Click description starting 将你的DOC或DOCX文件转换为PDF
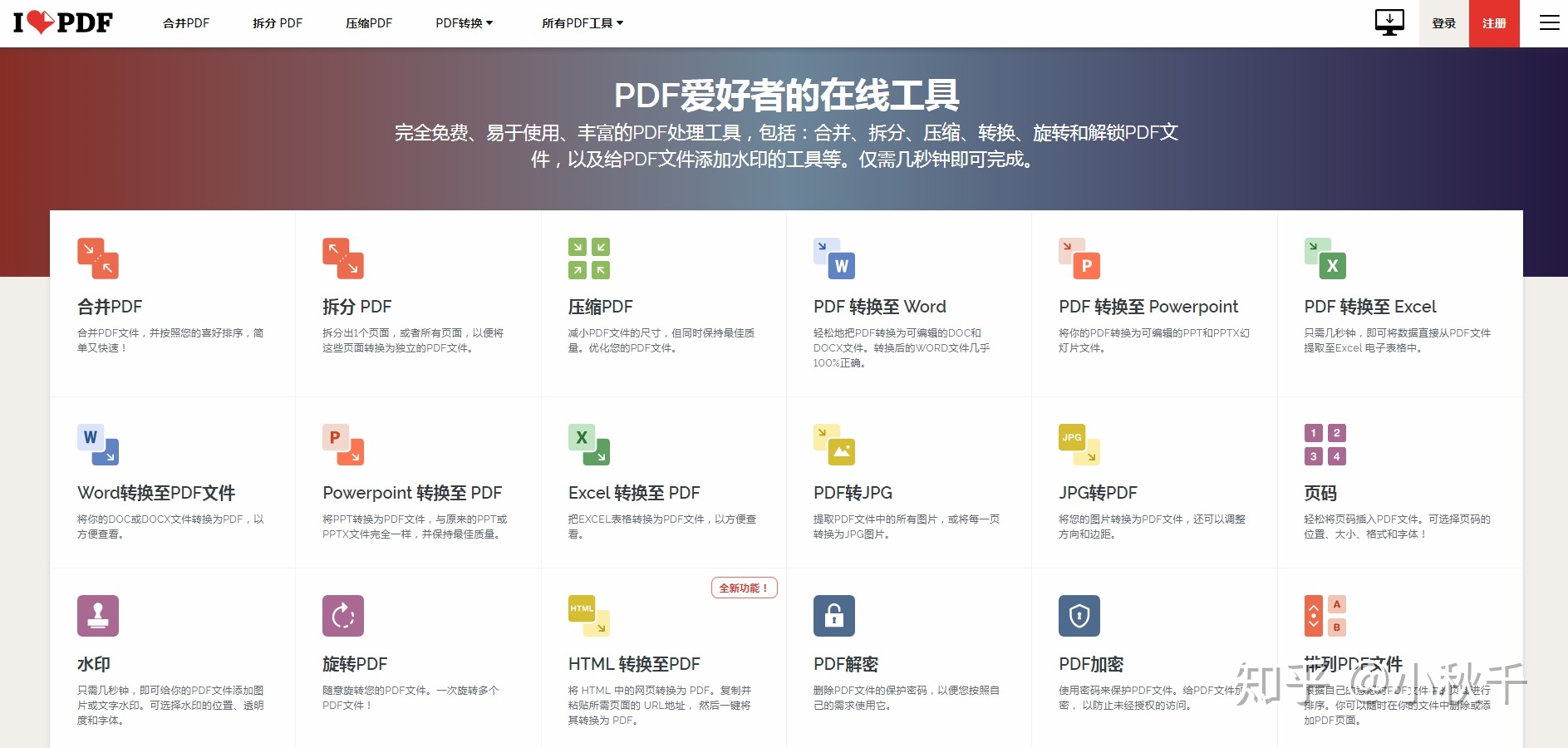Viewport: 1568px width, 748px height. coord(170,526)
